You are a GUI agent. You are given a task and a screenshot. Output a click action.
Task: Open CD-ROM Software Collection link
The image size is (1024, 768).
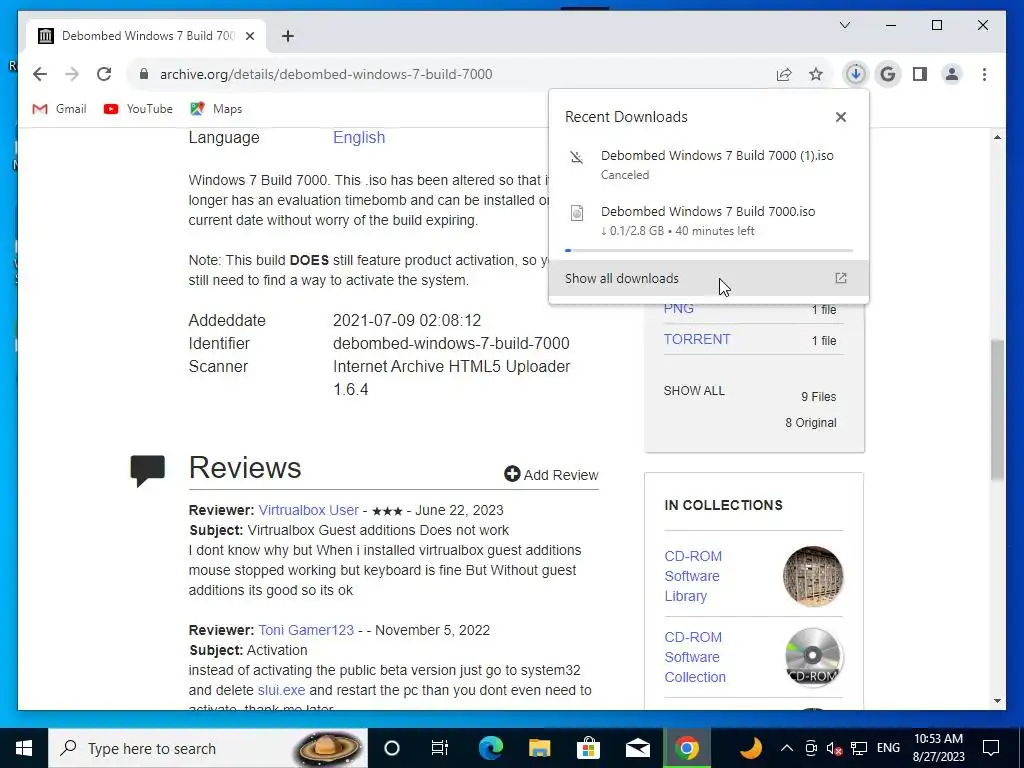click(x=695, y=657)
